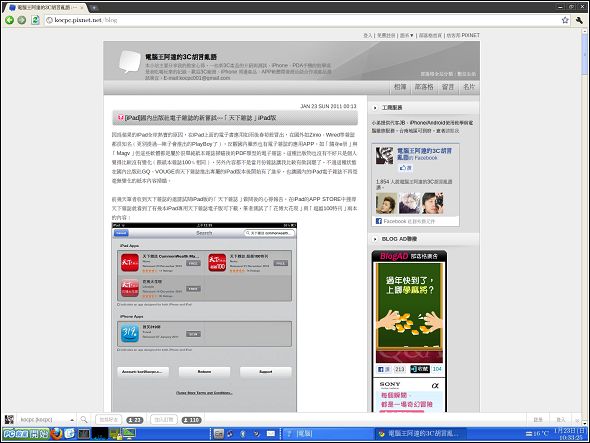Click the blue icon right of Firefox in taskbar
Screen dimensions: 590x443
pos(70,434)
